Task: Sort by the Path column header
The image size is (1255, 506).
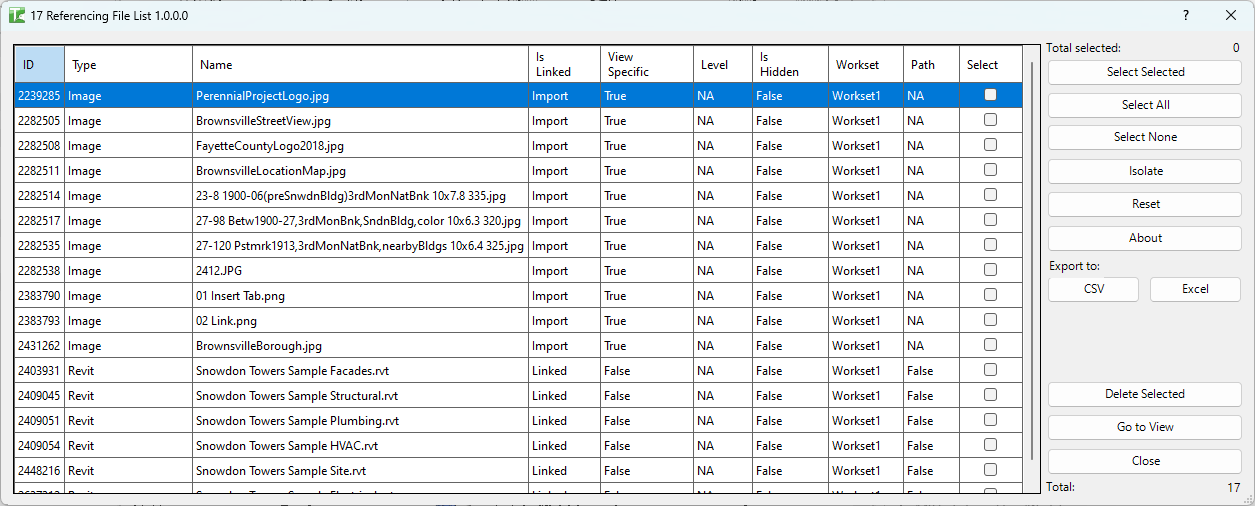Action: pyautogui.click(x=931, y=64)
